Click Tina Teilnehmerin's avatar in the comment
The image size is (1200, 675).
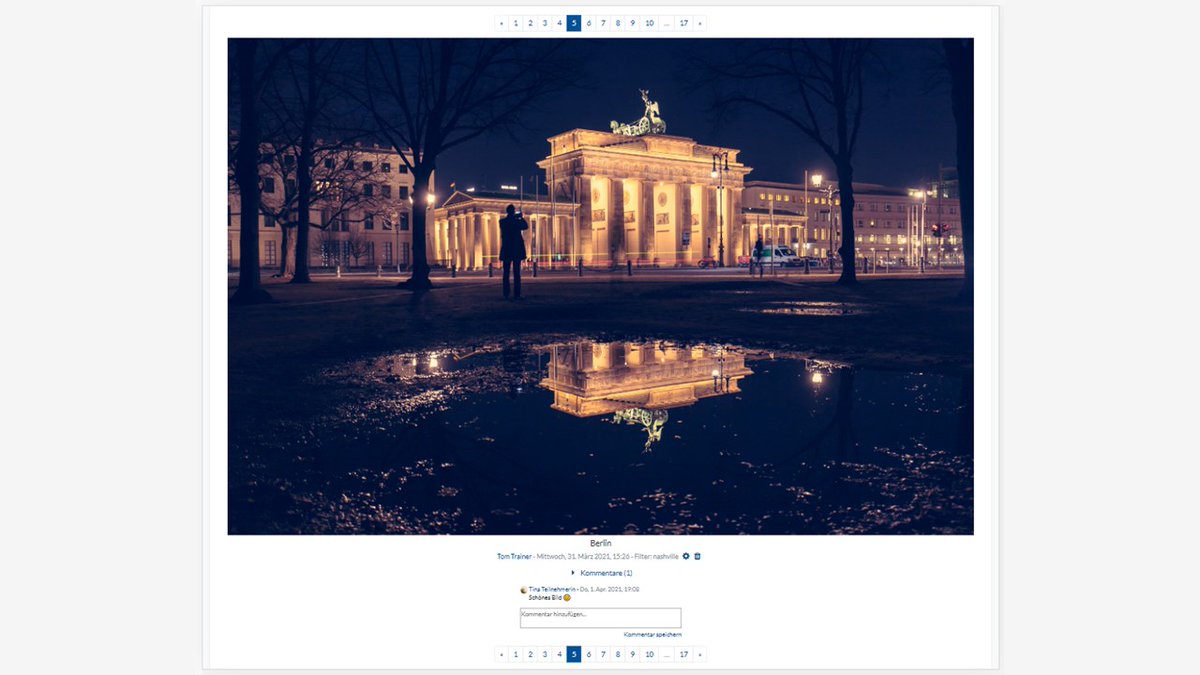(524, 590)
